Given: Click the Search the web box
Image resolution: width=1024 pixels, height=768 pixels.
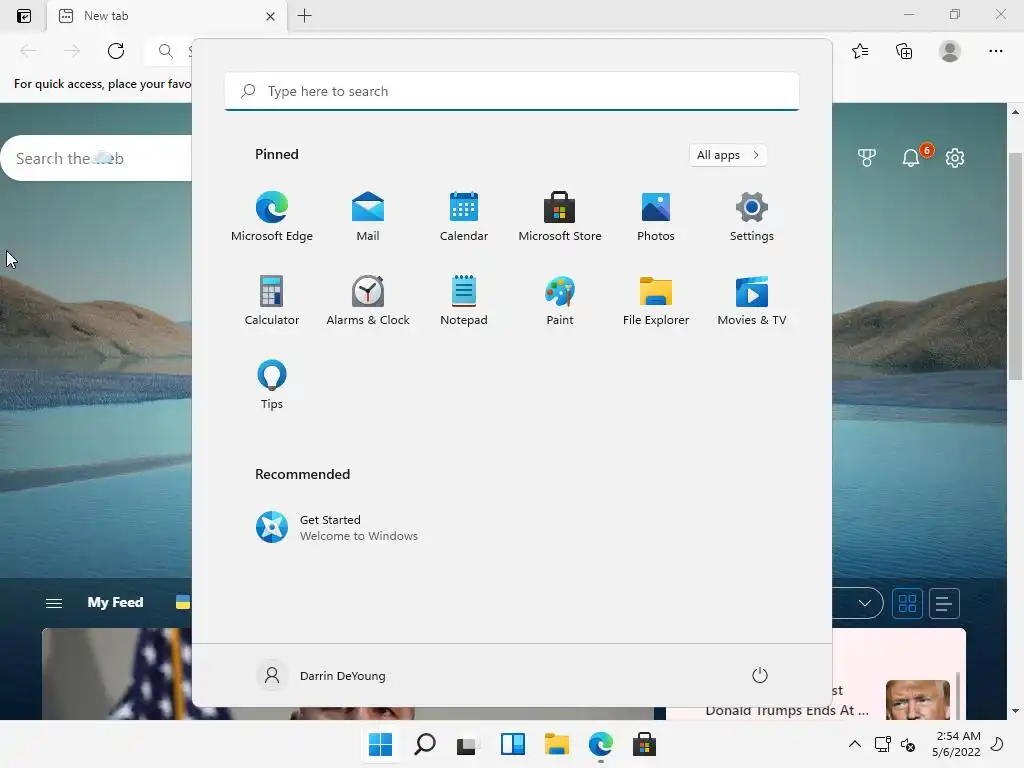Looking at the screenshot, I should tap(98, 158).
